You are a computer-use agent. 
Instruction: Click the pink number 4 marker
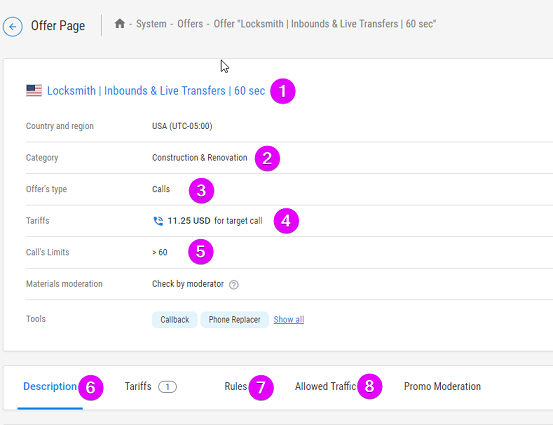(286, 221)
